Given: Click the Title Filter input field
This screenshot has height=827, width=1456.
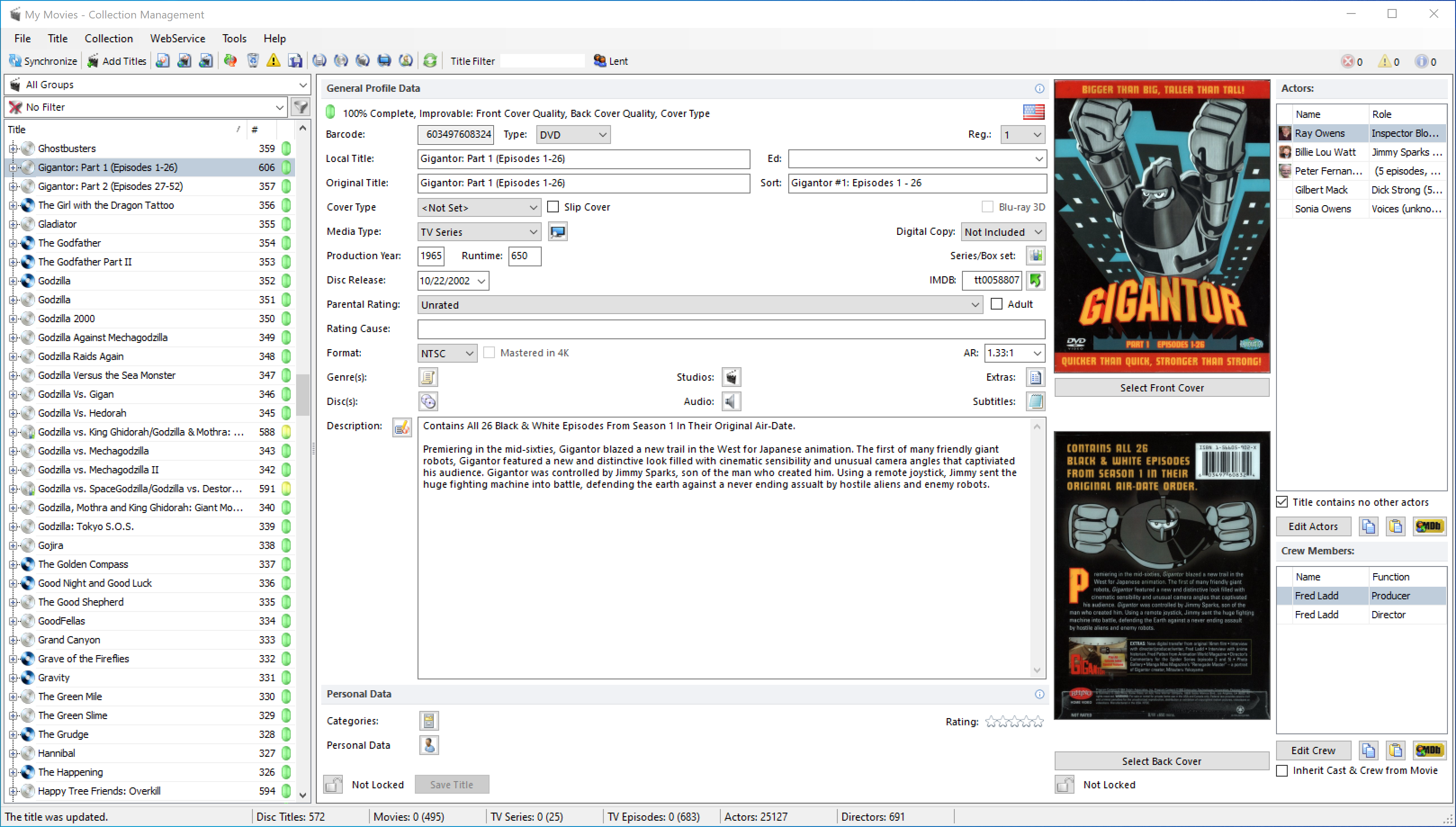Looking at the screenshot, I should pyautogui.click(x=542, y=61).
